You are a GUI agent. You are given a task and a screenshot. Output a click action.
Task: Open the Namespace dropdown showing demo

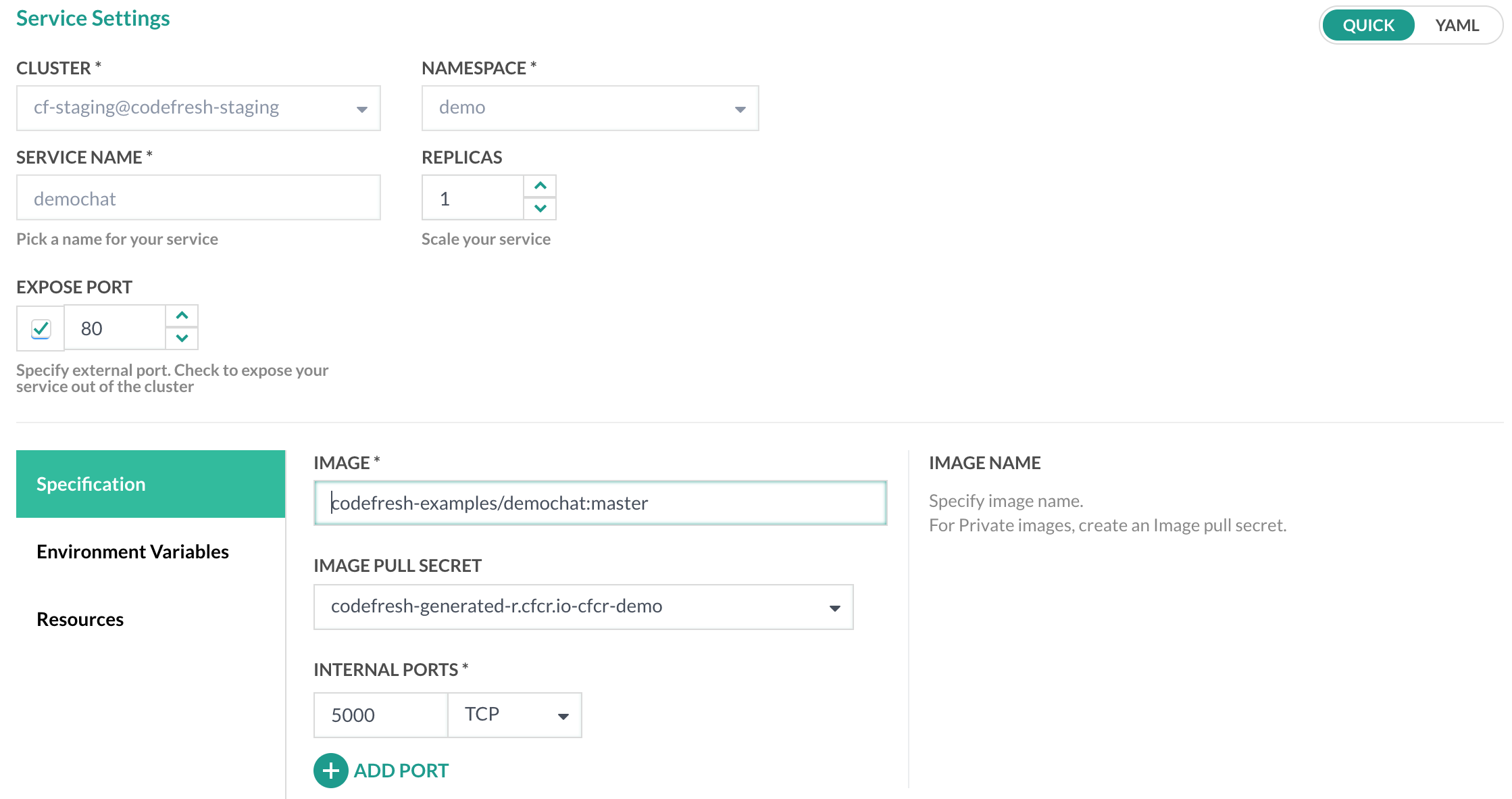click(590, 108)
